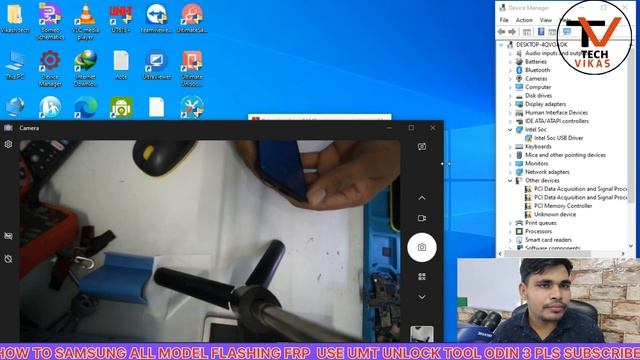Select Internet Download Manager desktop shortcut
The height and width of the screenshot is (360, 640).
click(86, 68)
